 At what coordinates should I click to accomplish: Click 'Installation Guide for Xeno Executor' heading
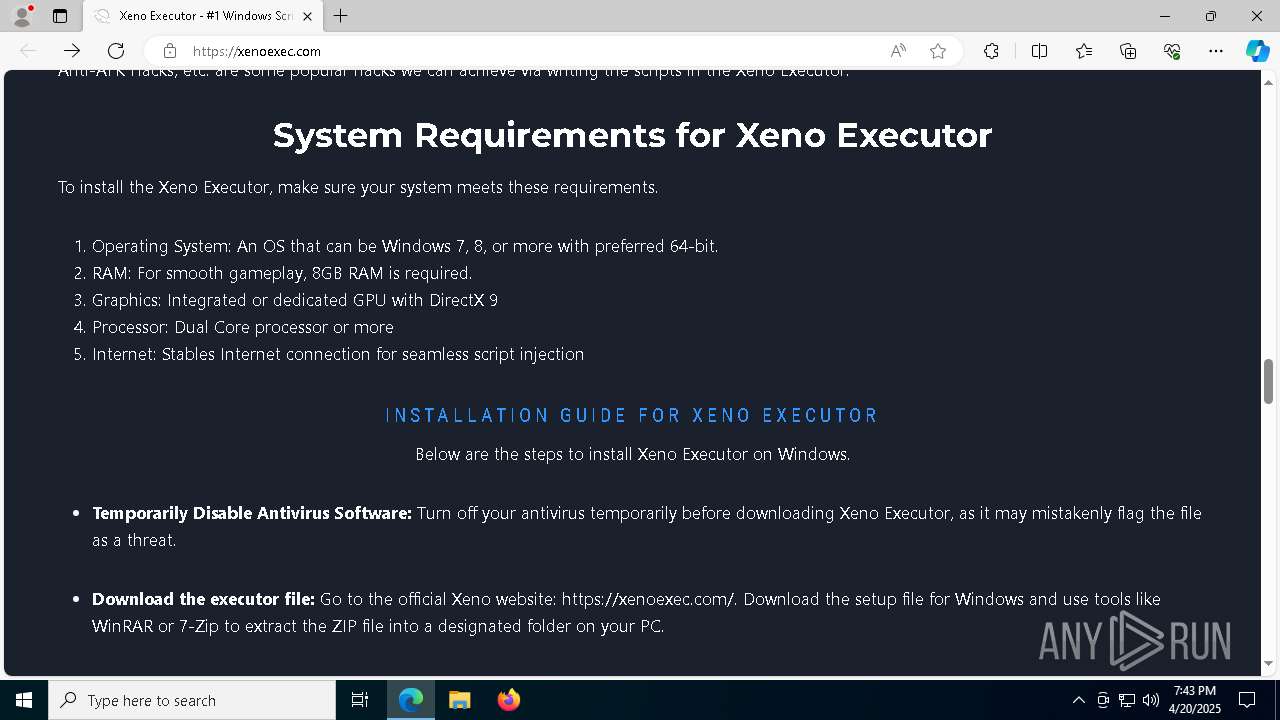coord(632,415)
